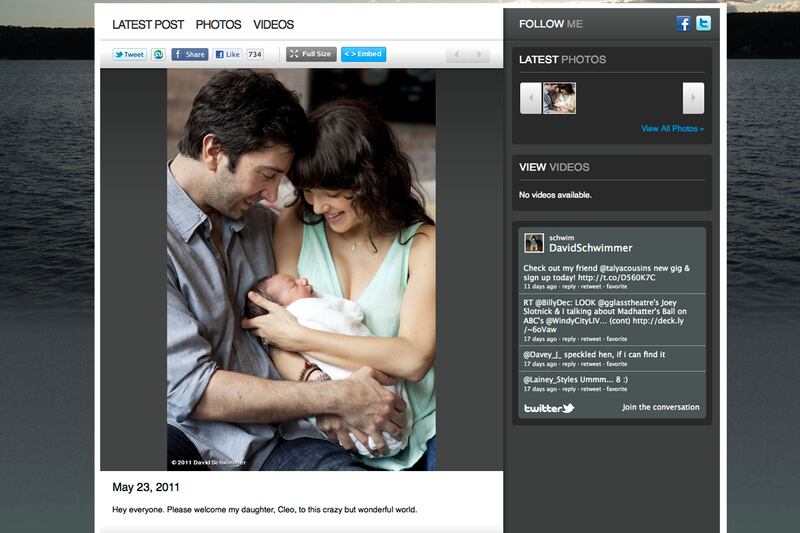This screenshot has height=533, width=800.
Task: Favorite the talyacousins tweet
Action: coord(617,287)
